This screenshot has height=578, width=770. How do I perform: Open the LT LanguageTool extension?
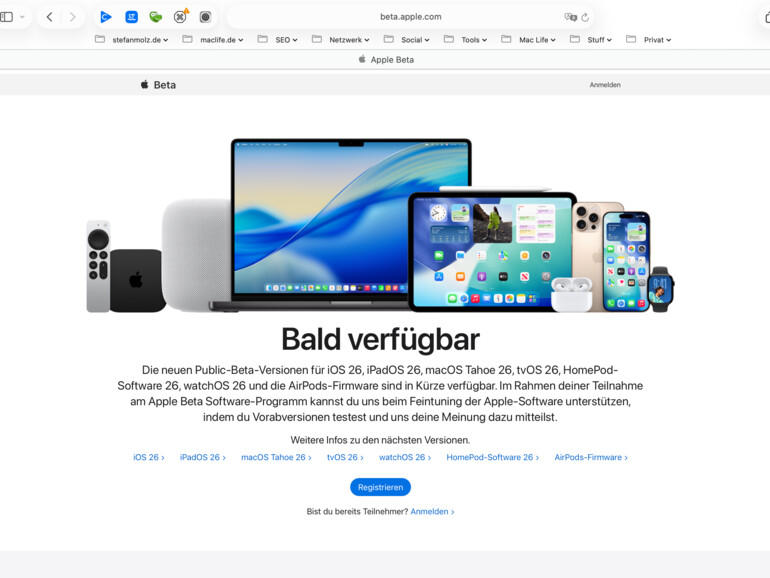(x=131, y=17)
